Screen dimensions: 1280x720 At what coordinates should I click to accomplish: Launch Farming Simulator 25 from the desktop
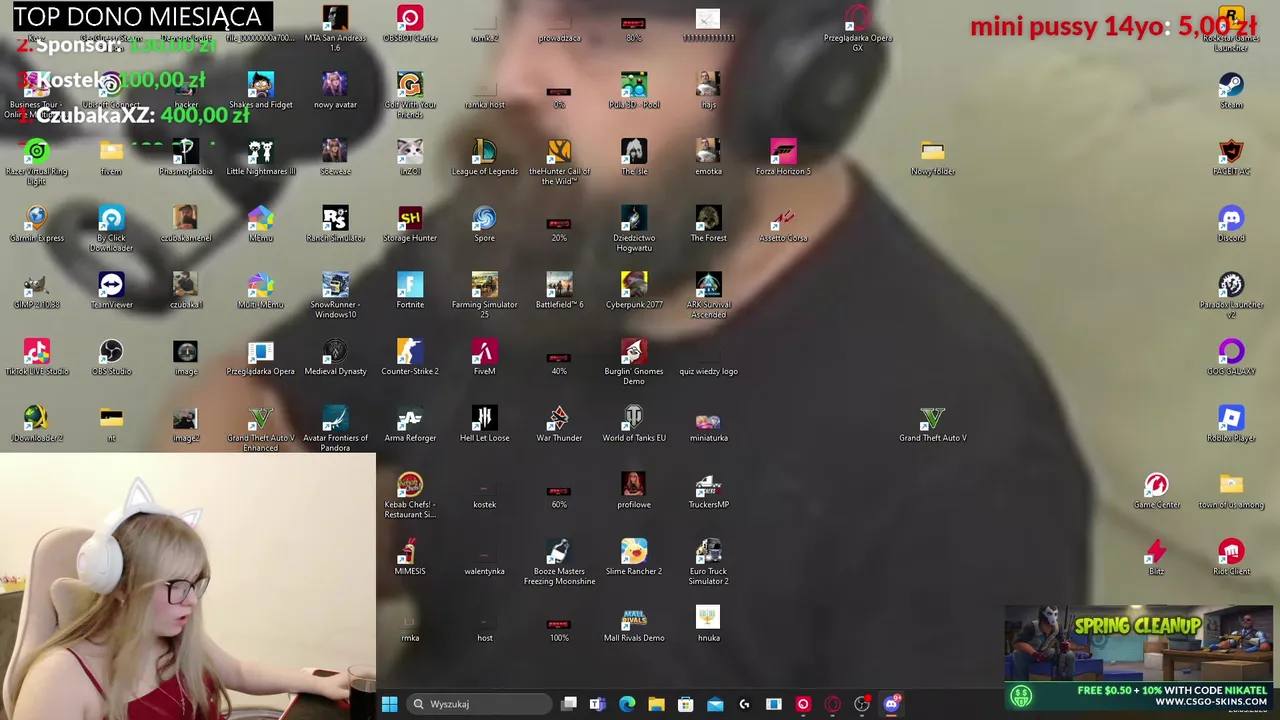click(x=484, y=285)
